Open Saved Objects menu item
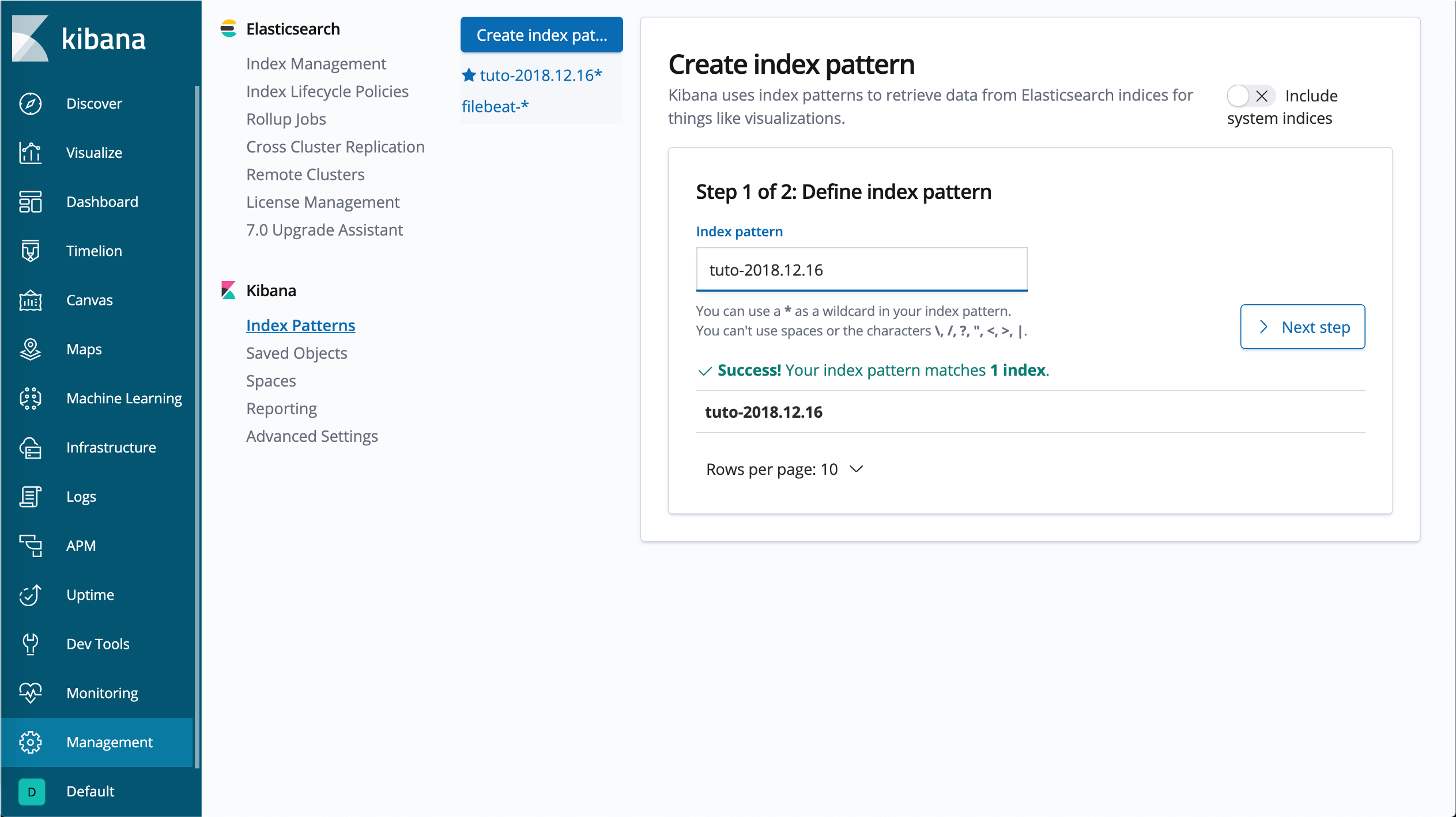 [x=296, y=353]
